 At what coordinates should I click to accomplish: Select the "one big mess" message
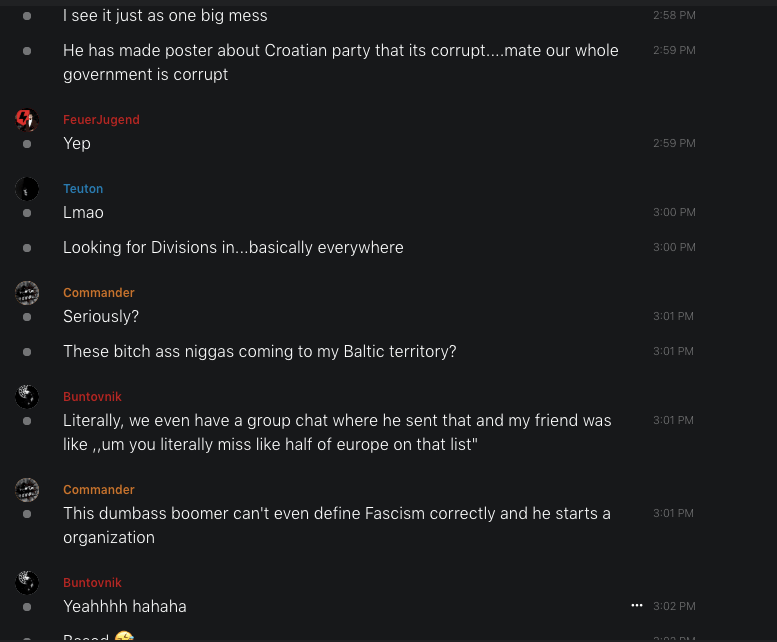coord(165,16)
